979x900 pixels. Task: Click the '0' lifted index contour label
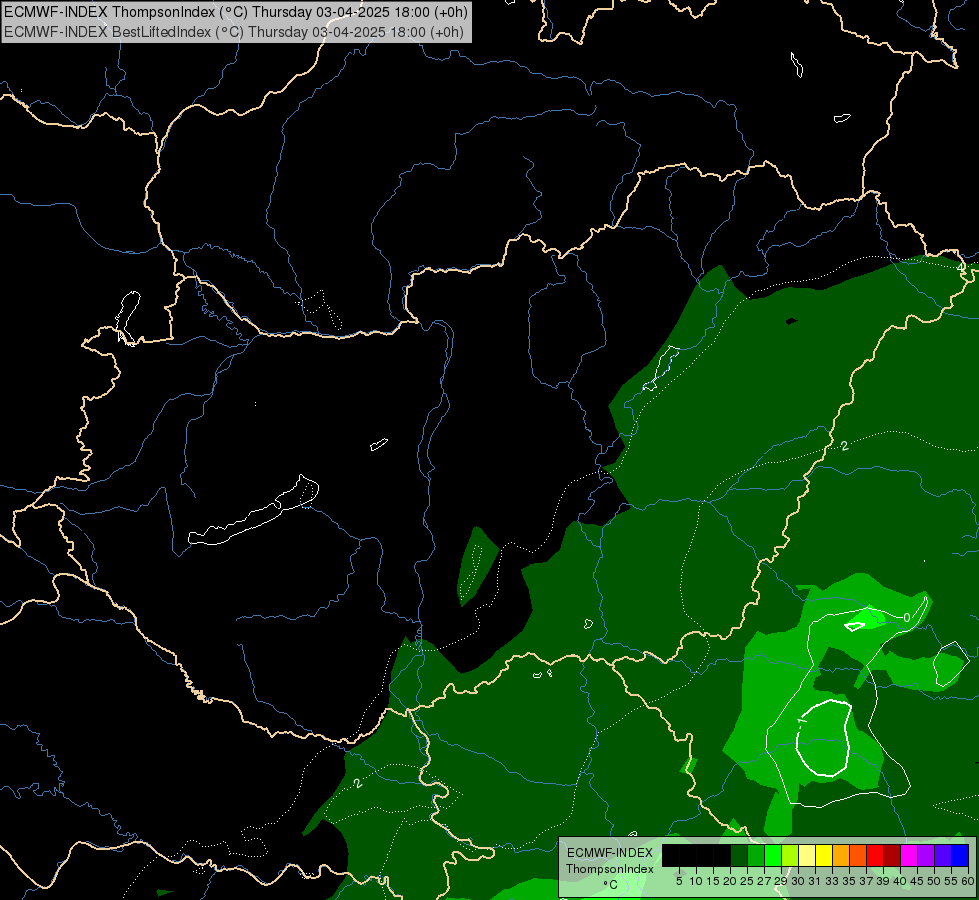click(x=907, y=618)
